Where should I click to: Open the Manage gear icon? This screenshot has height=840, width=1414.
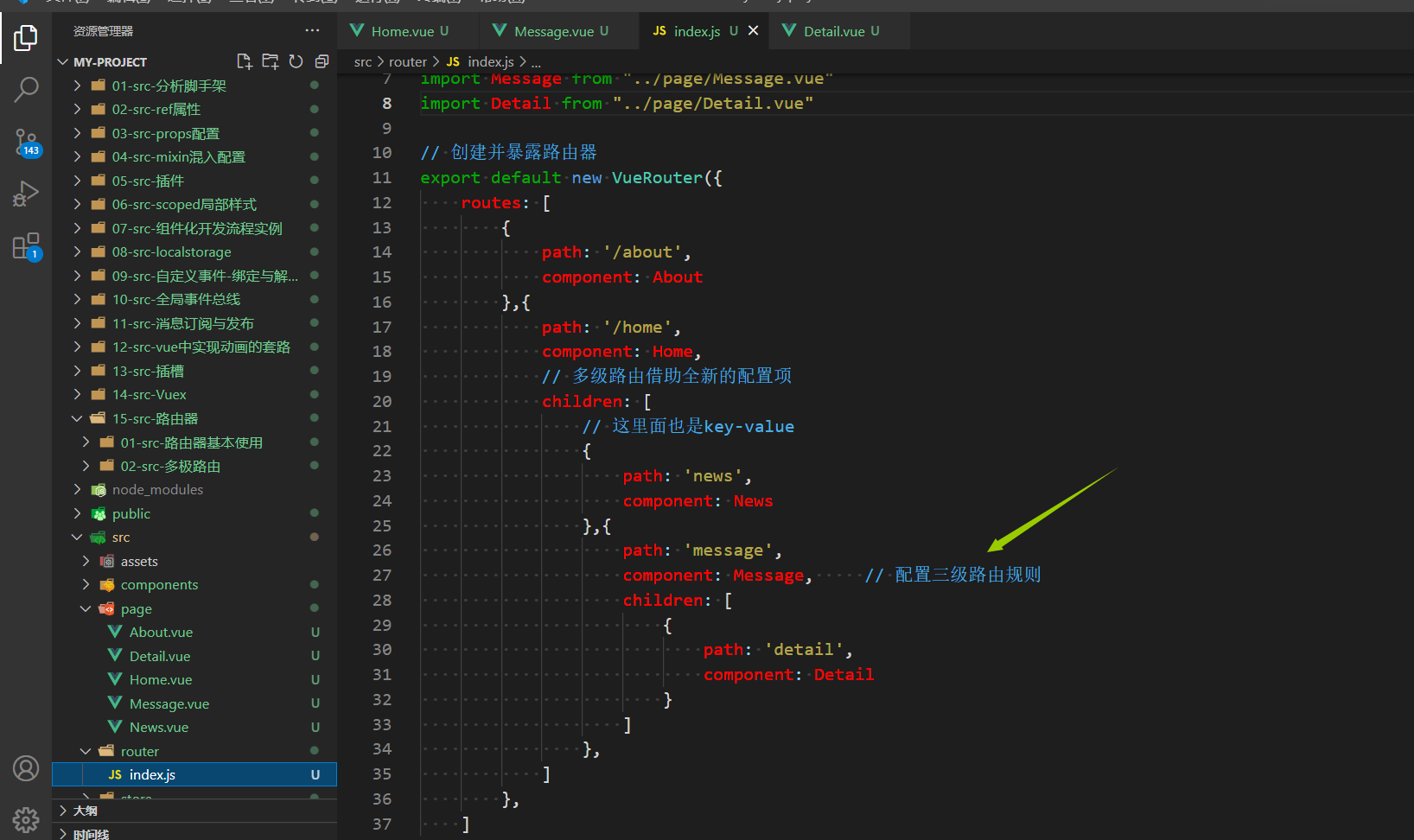click(x=26, y=818)
